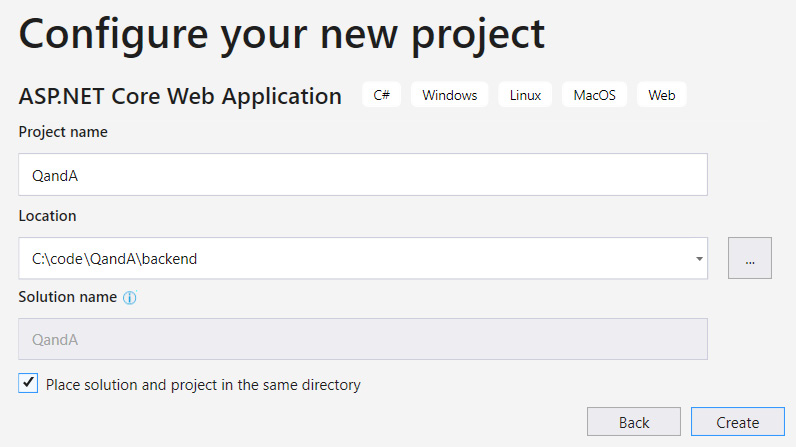This screenshot has height=447, width=796.
Task: Click the ASP.NET Core Web Application heading
Action: [x=180, y=96]
